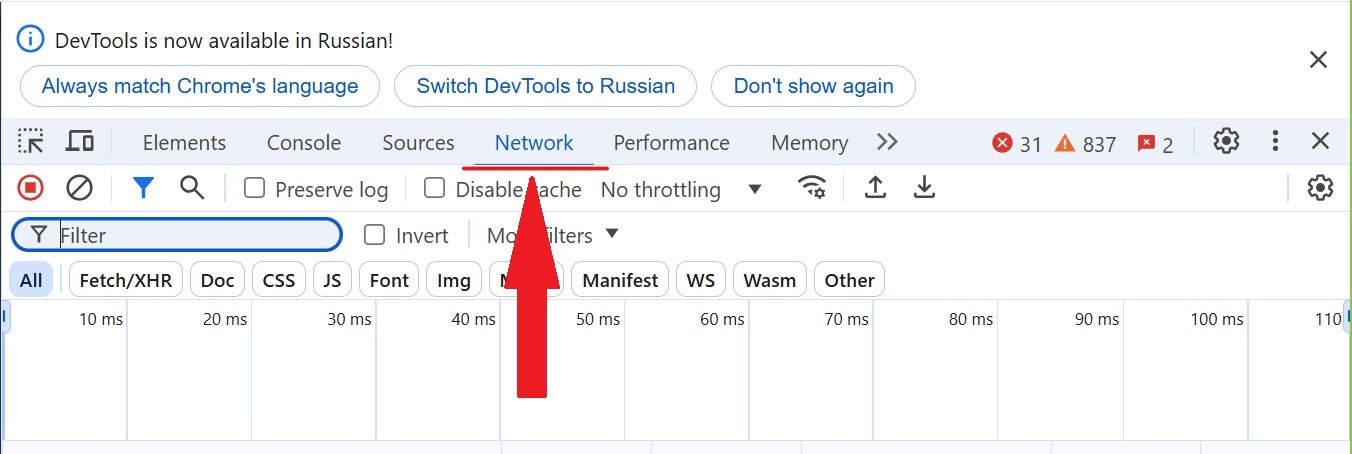Viewport: 1352px width, 454px height.
Task: Export HAR with download arrow icon
Action: (925, 188)
